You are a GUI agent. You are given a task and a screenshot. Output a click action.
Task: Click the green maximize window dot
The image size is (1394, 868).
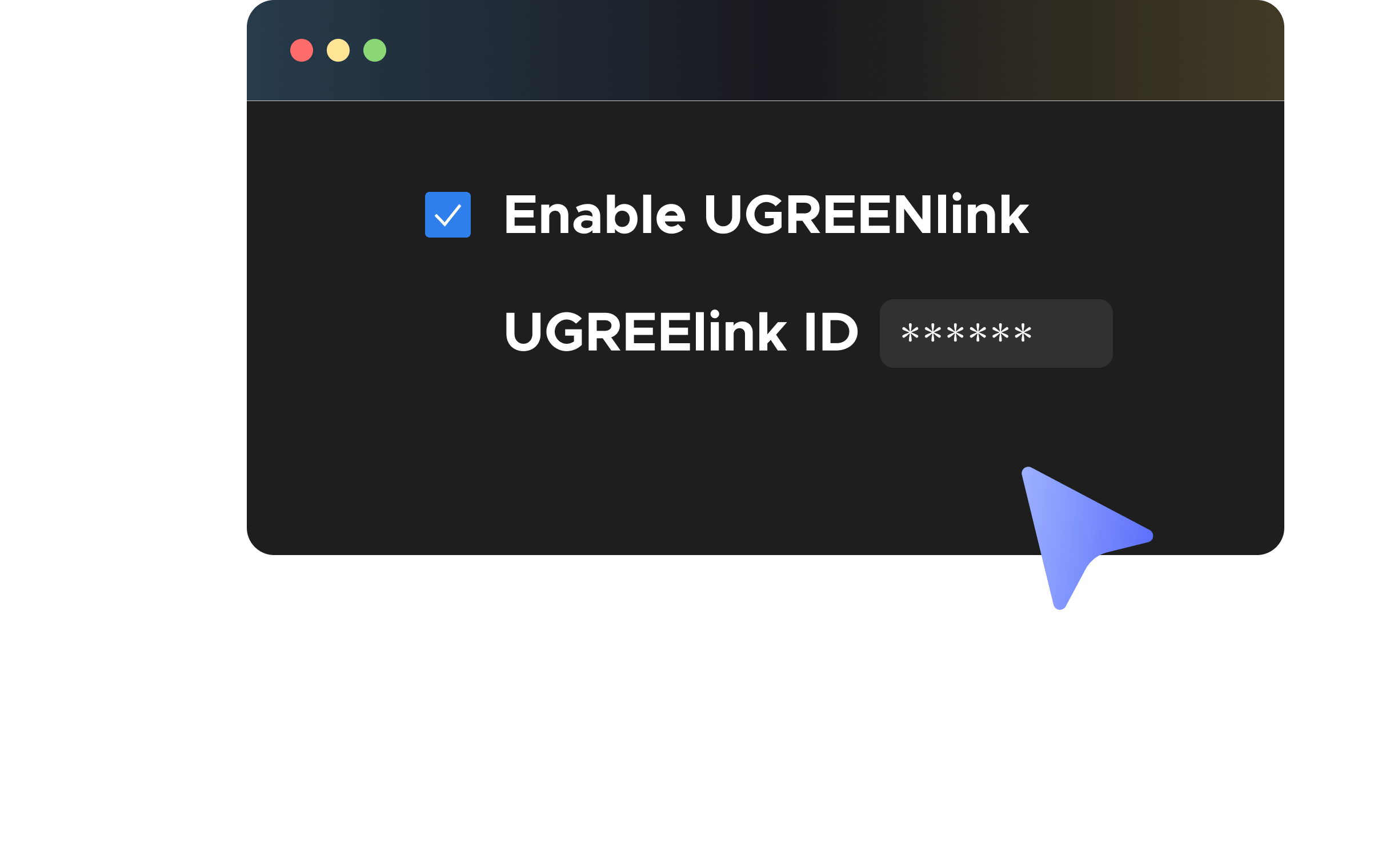[375, 50]
